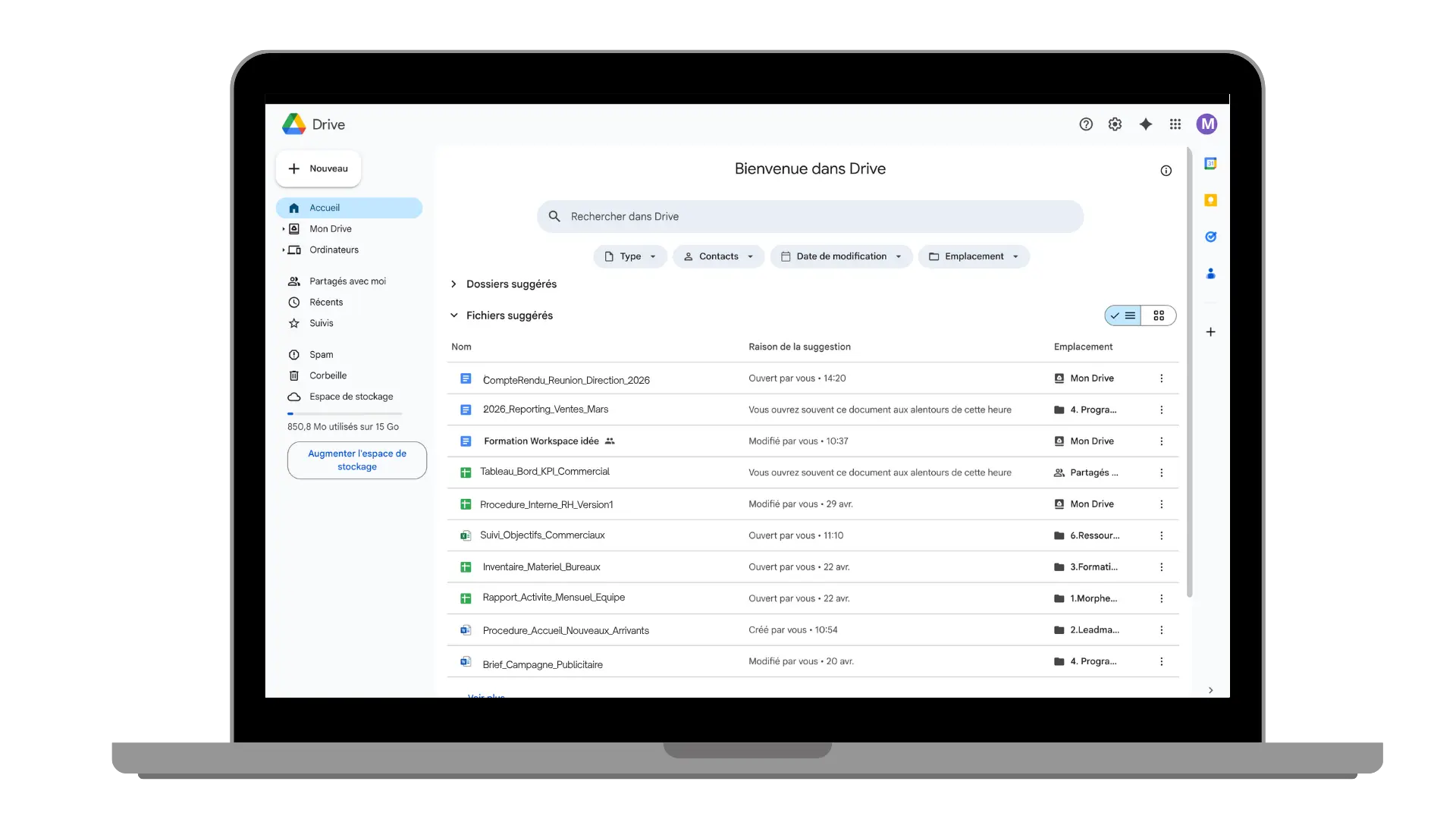Click the Nouveau button
Screen dimensions: 1456x819
pos(318,168)
